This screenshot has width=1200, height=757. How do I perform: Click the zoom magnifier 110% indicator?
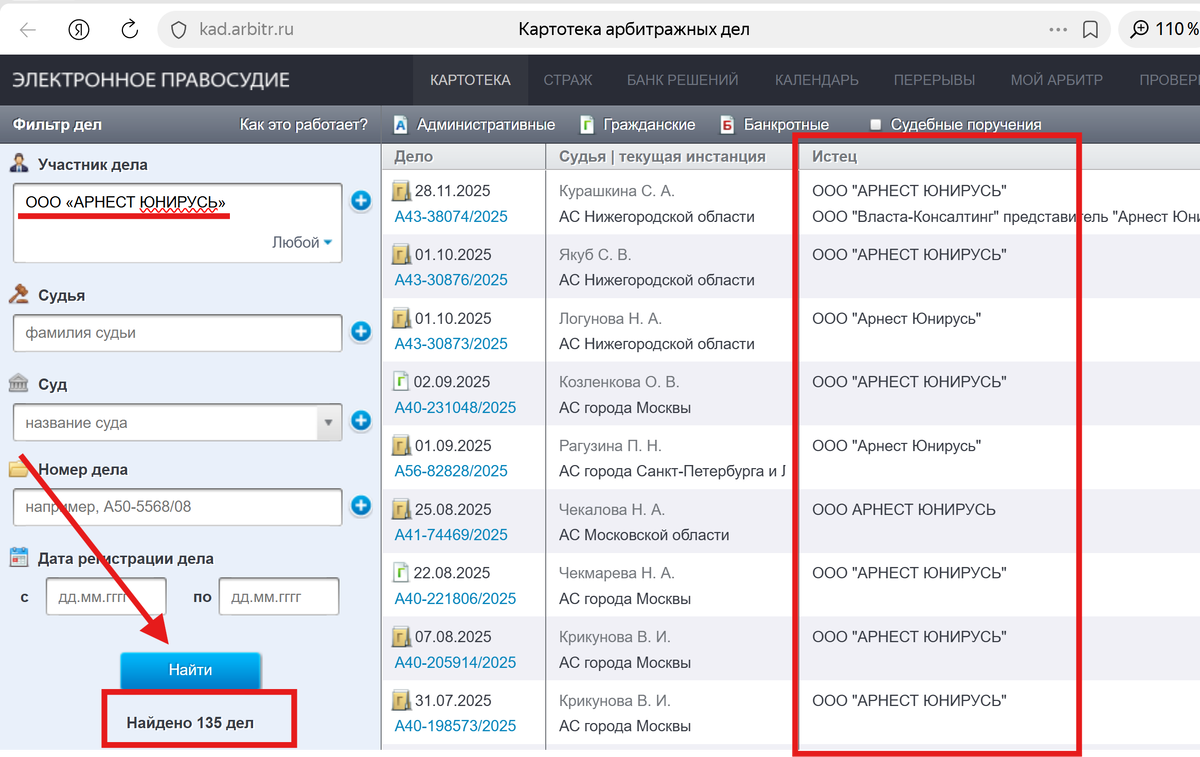(1163, 29)
